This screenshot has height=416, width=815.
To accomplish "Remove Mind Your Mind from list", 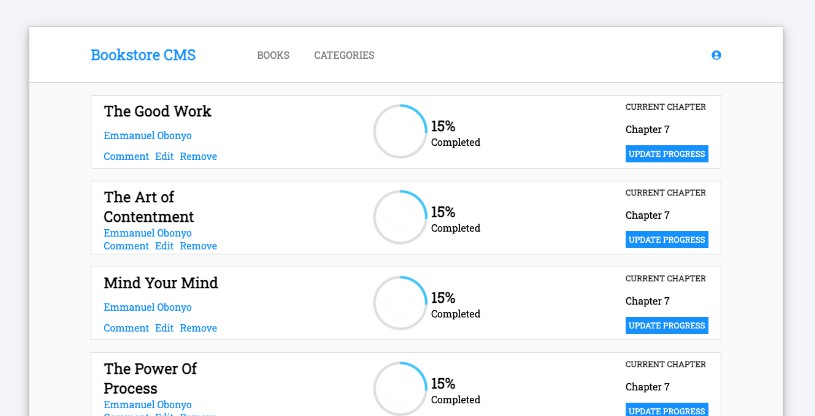I will [x=198, y=328].
